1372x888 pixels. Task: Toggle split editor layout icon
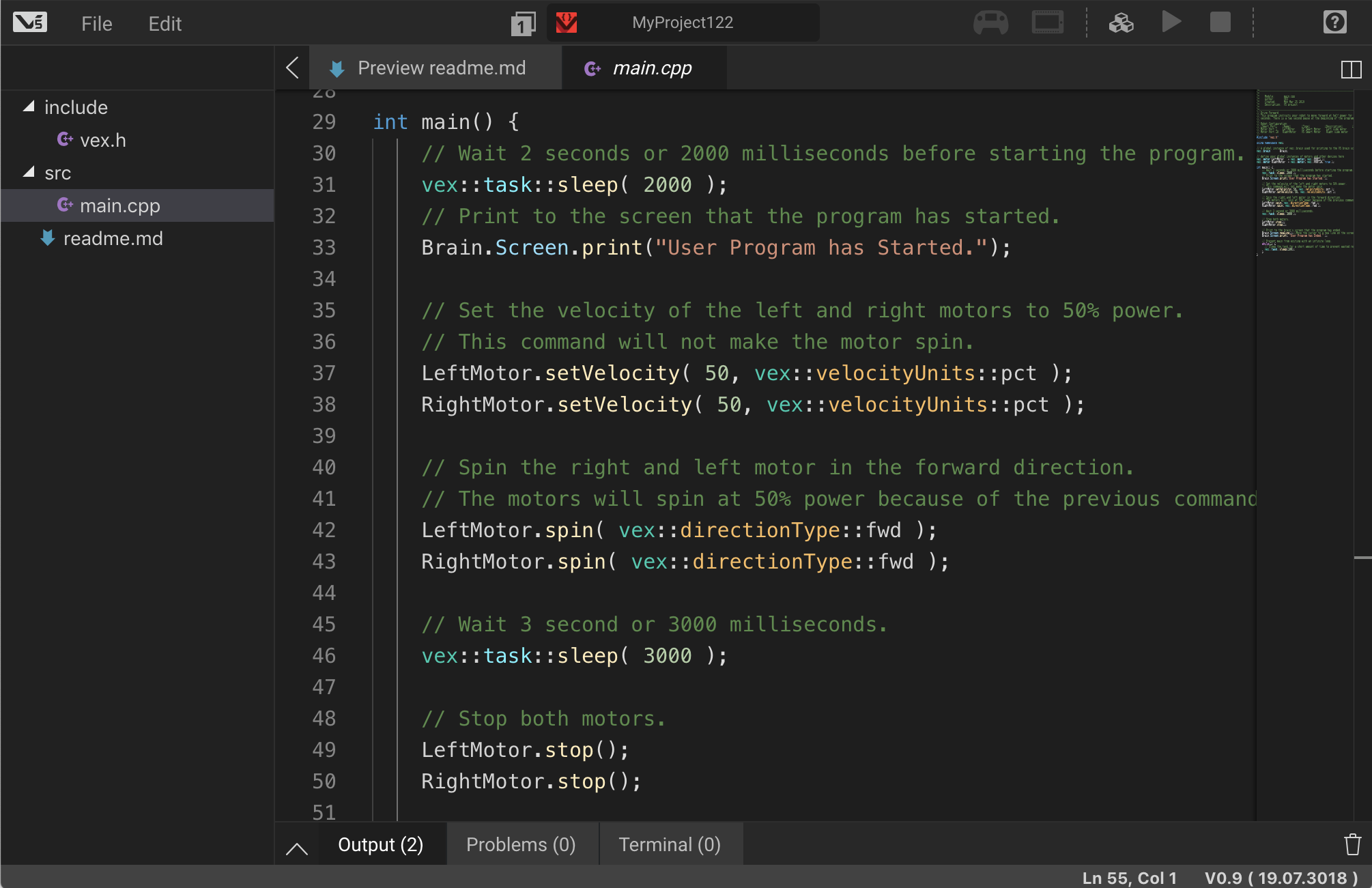coord(1351,70)
